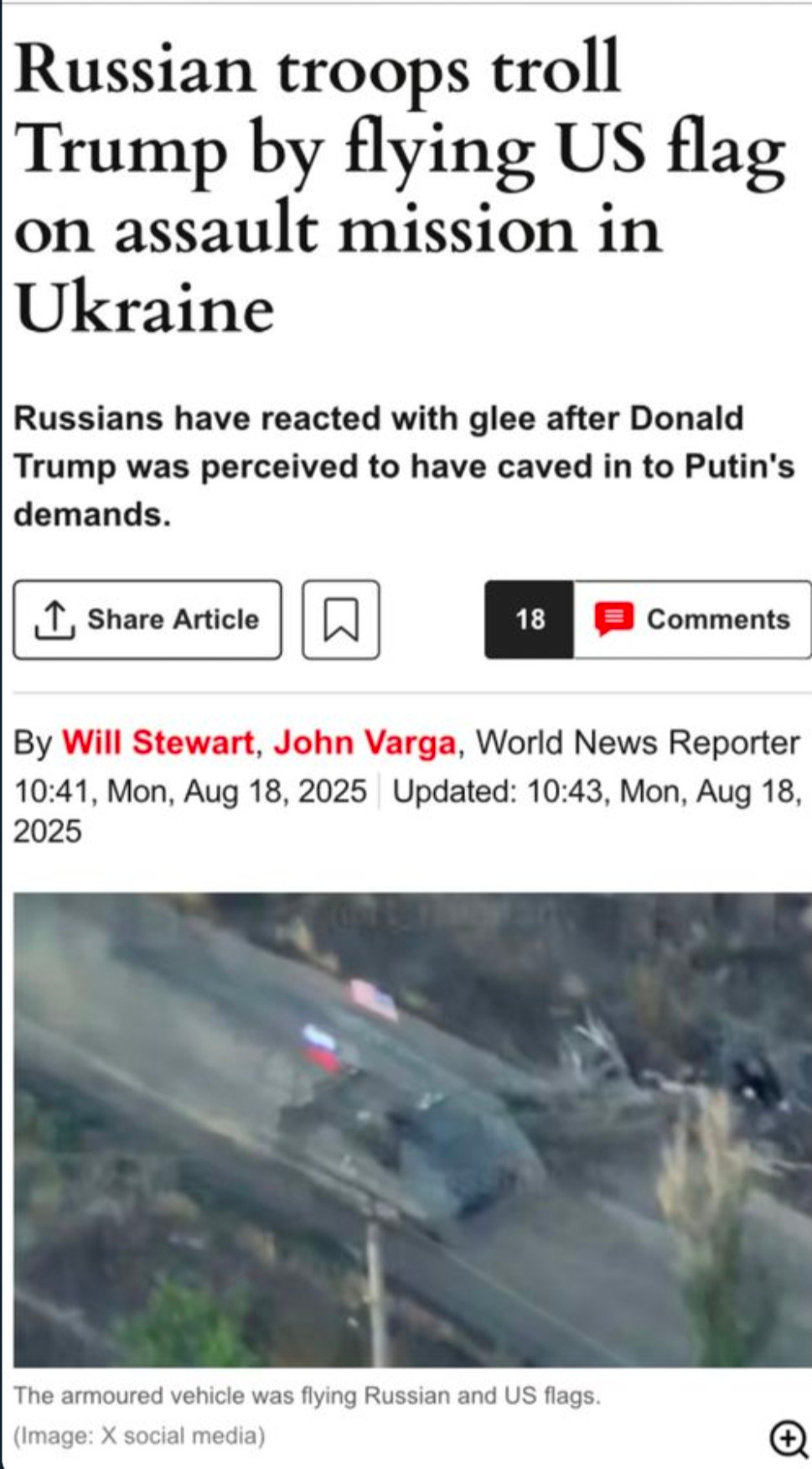Open author John Varga's profile link
This screenshot has width=812, height=1469.
(x=365, y=743)
